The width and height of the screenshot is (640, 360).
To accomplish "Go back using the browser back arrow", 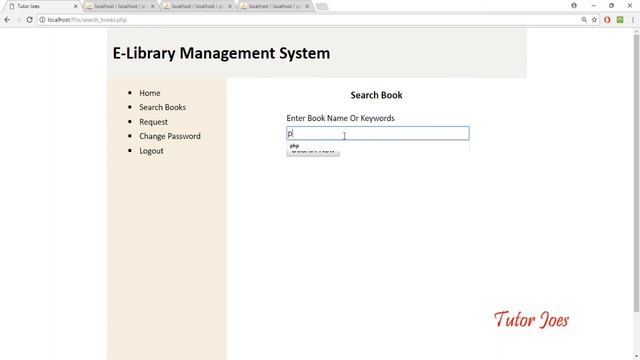I will coord(7,20).
